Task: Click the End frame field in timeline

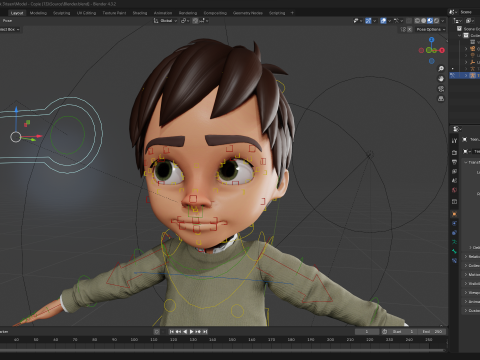Action: point(432,331)
